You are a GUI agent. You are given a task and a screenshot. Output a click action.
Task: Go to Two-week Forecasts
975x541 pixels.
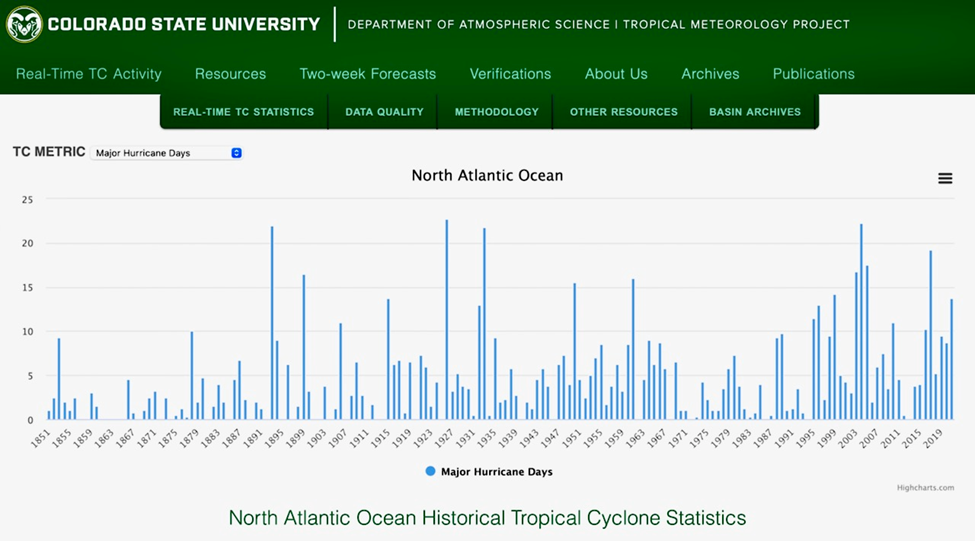pos(367,74)
